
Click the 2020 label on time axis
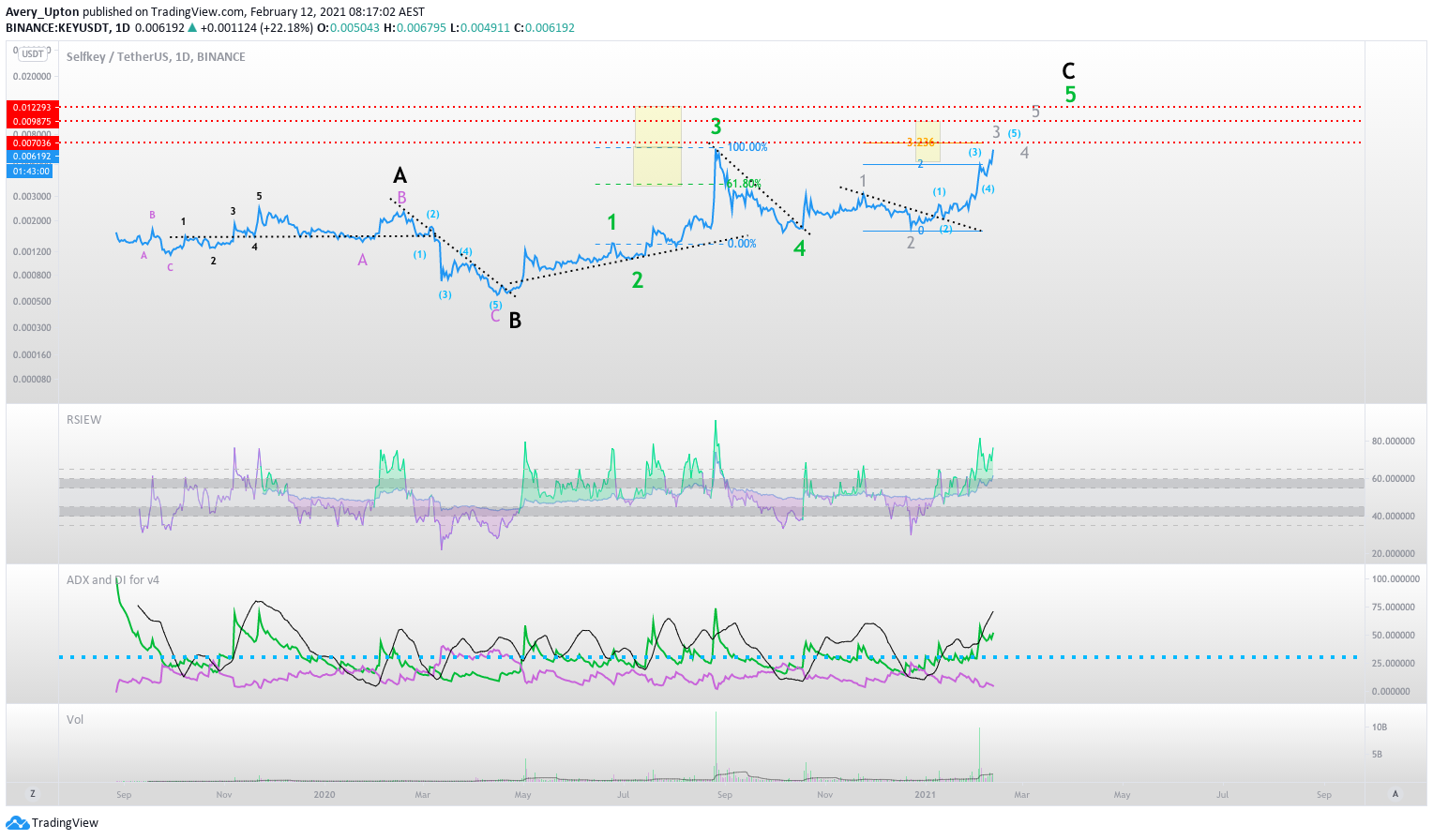(x=324, y=795)
